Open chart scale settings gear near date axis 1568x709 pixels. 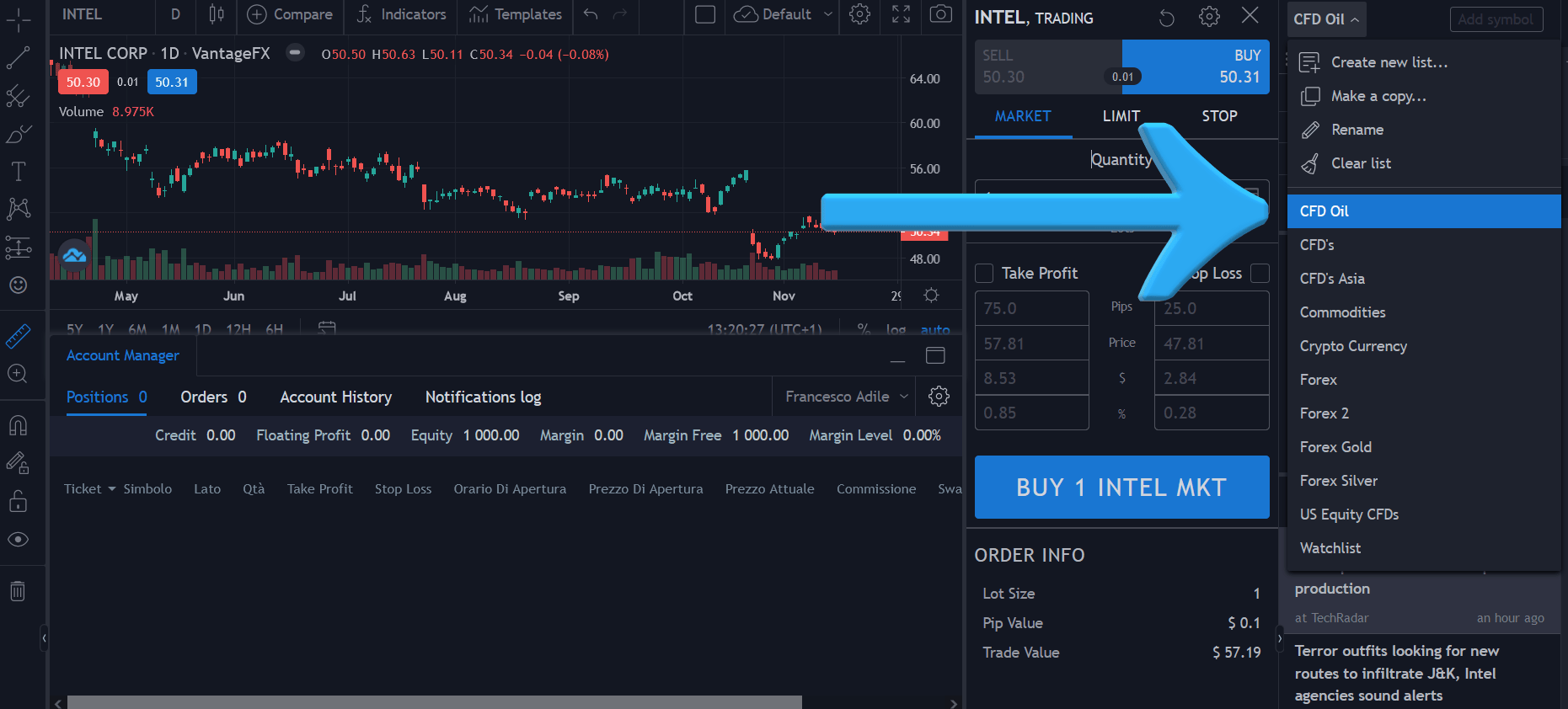[931, 296]
